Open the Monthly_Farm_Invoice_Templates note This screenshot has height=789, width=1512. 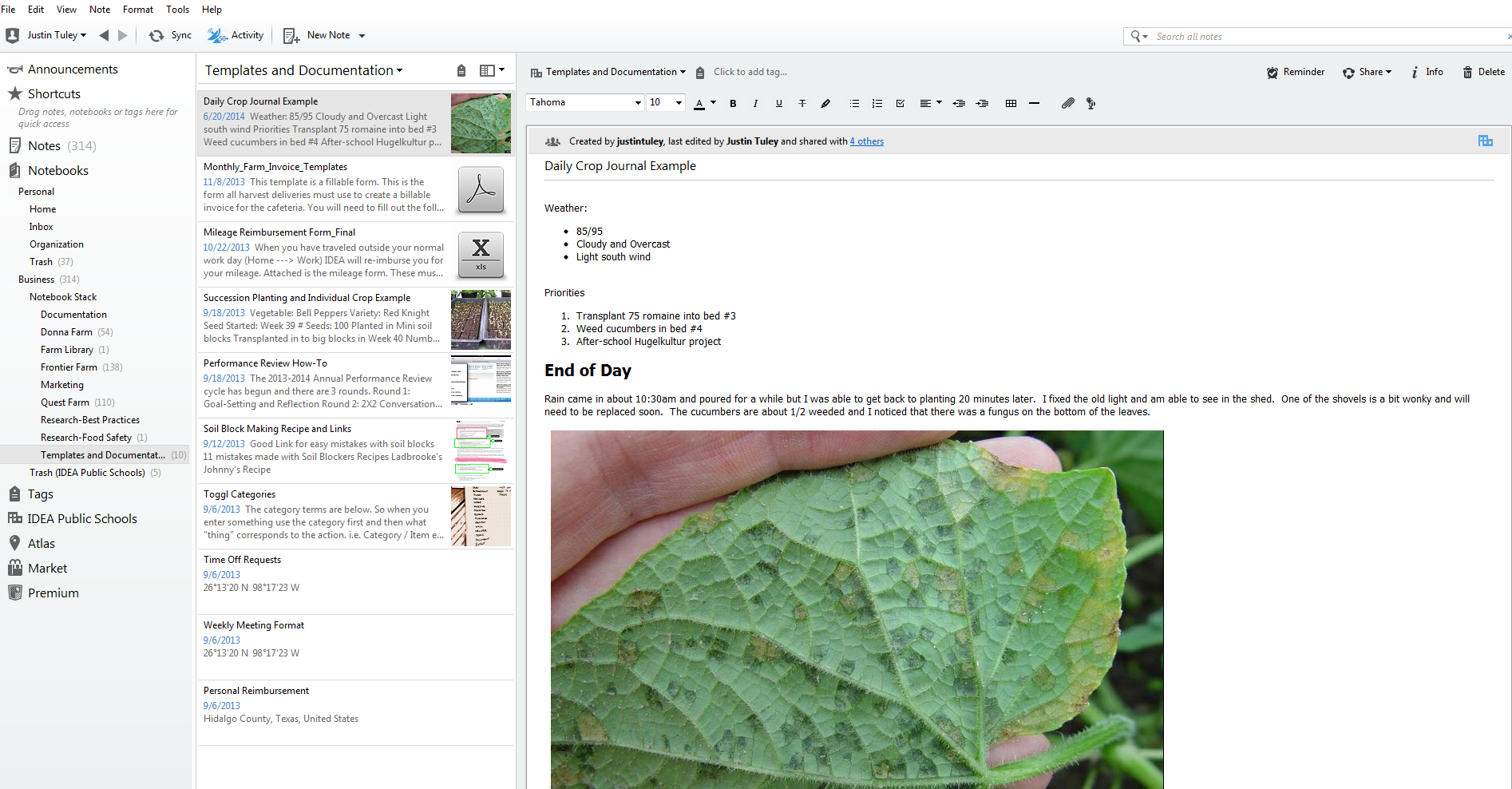356,188
